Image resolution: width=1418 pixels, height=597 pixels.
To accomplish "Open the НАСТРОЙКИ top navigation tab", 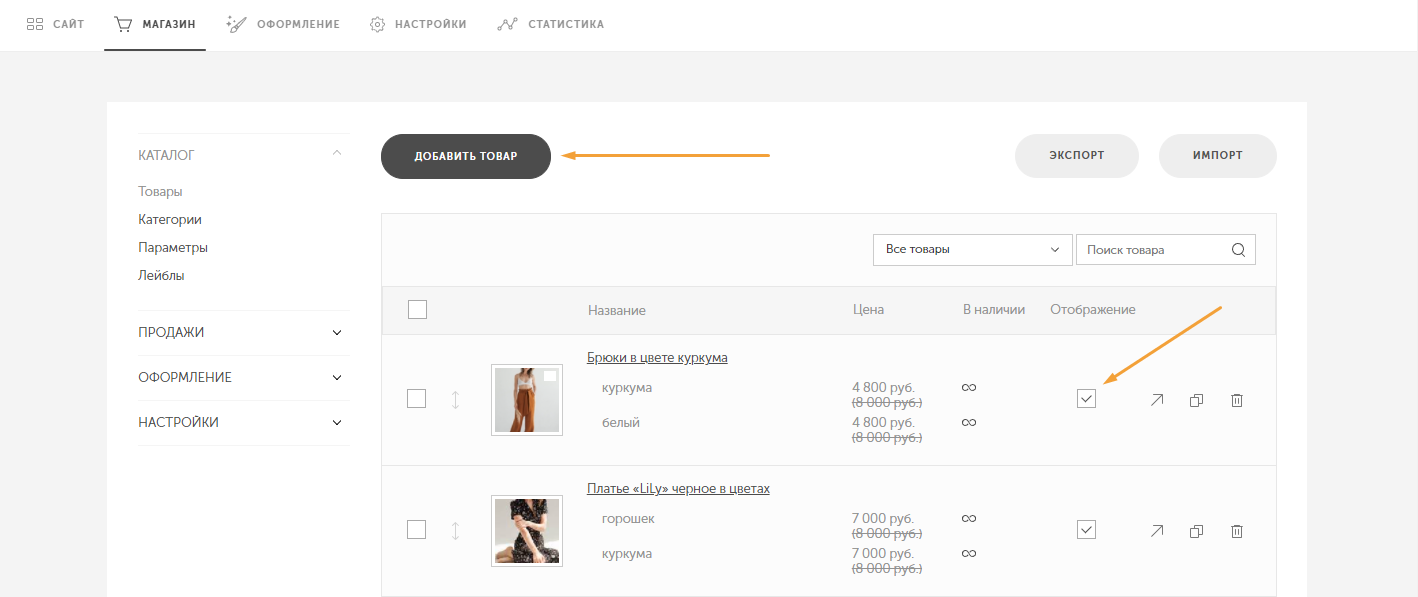I will (x=418, y=24).
